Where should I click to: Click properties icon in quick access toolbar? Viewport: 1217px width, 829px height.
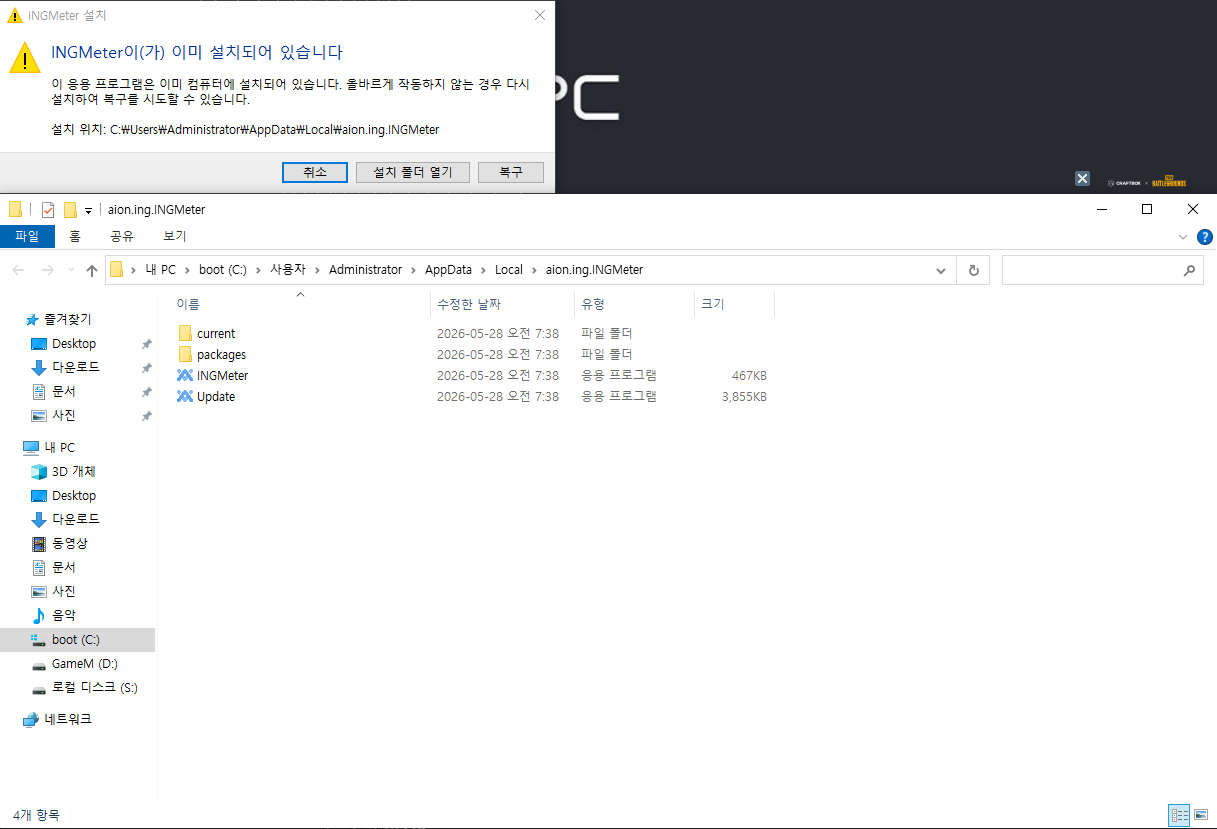(x=47, y=210)
